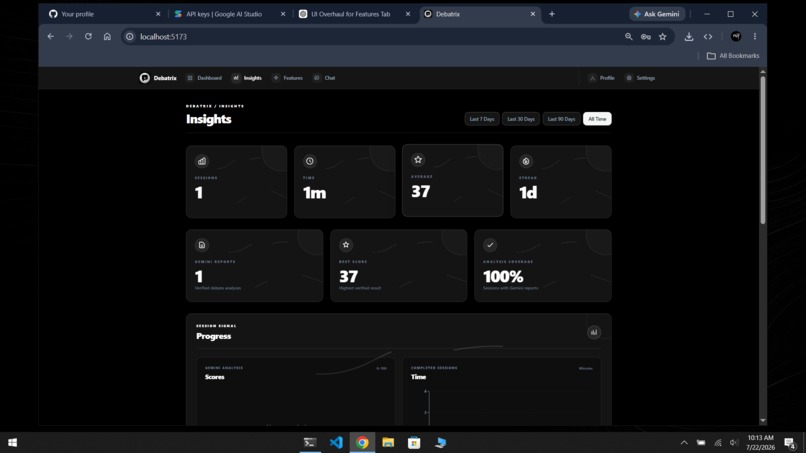The width and height of the screenshot is (806, 453).
Task: Click the clock icon on Time card
Action: (309, 161)
